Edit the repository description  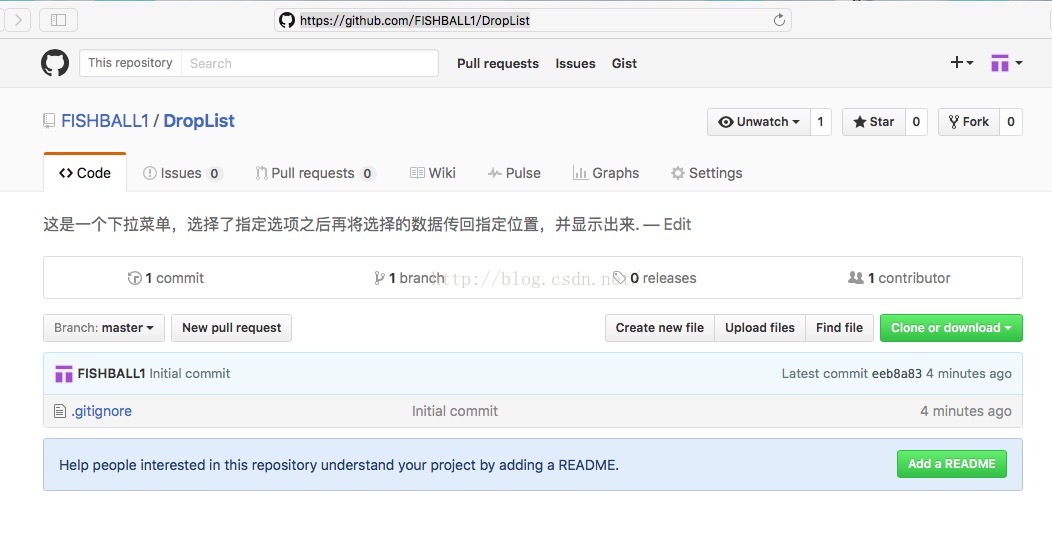coord(677,224)
